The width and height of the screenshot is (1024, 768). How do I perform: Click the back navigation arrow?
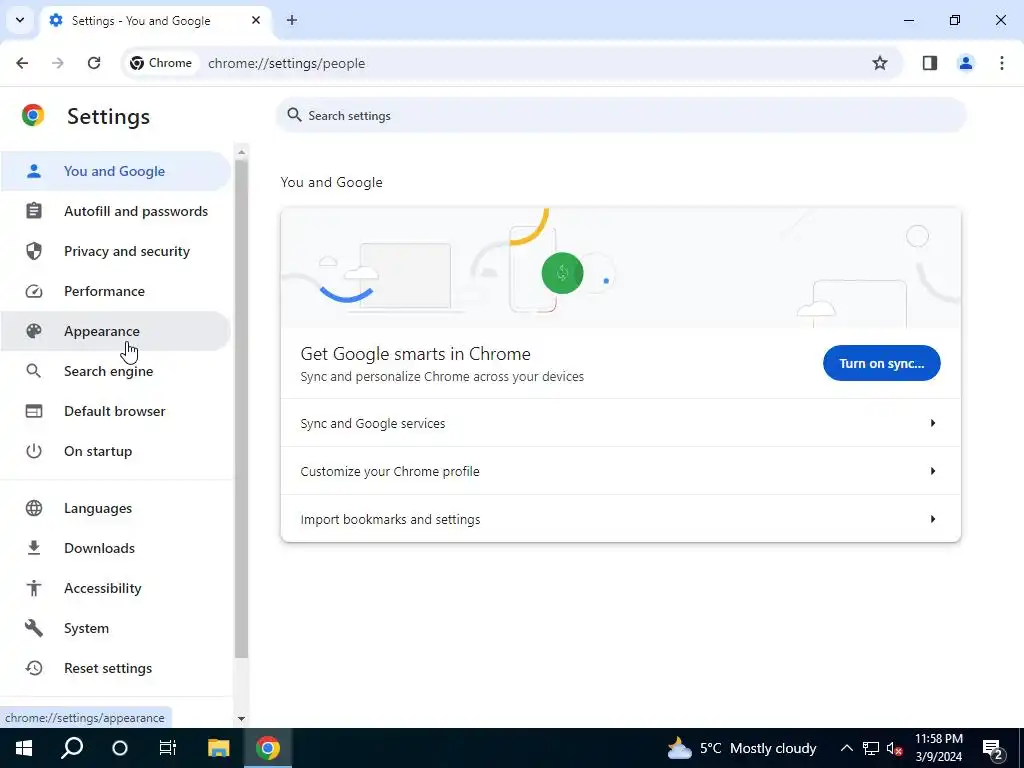22,63
